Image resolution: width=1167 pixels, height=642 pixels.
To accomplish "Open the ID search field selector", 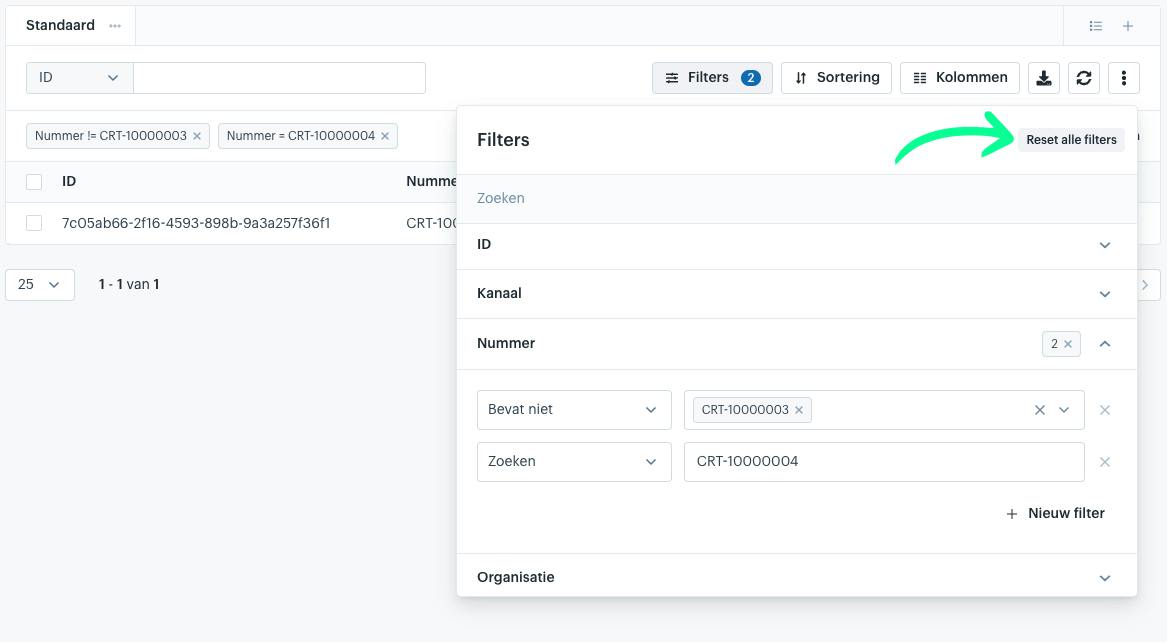I will click(x=80, y=78).
